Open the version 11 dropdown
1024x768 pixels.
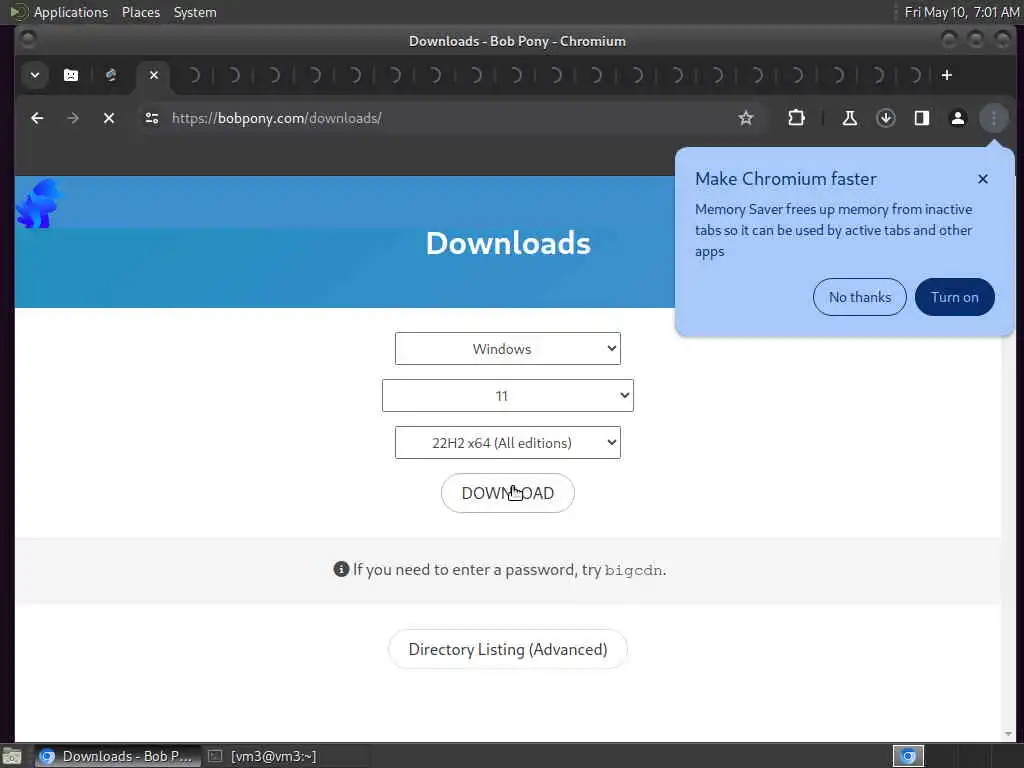[x=507, y=396]
